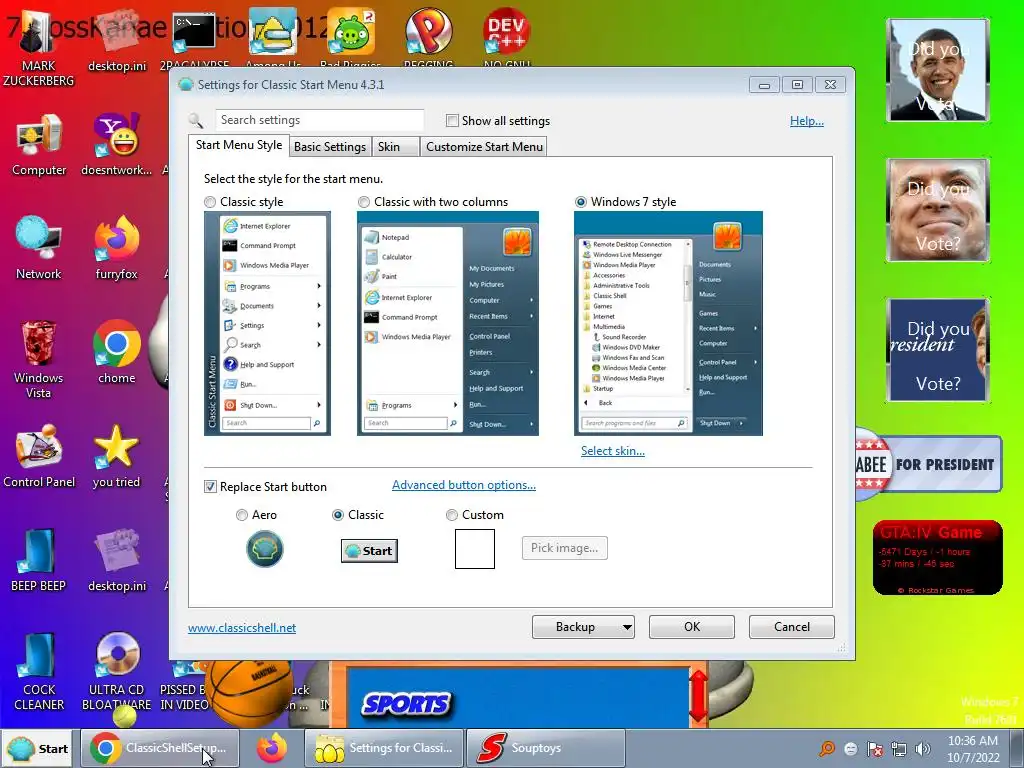This screenshot has width=1024, height=768.
Task: Select the Network desktop icon
Action: tap(39, 248)
